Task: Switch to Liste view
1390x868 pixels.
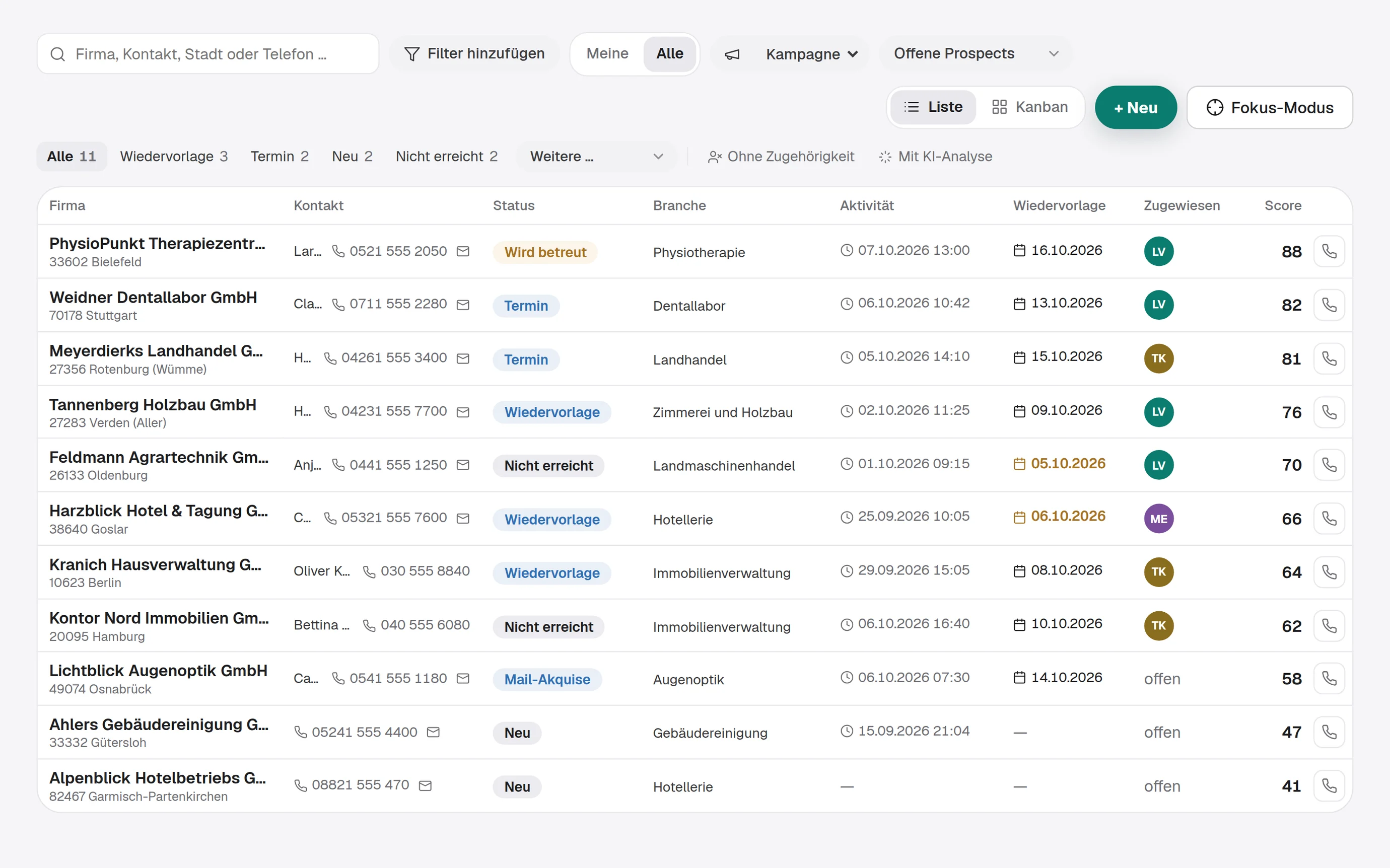Action: pos(933,107)
